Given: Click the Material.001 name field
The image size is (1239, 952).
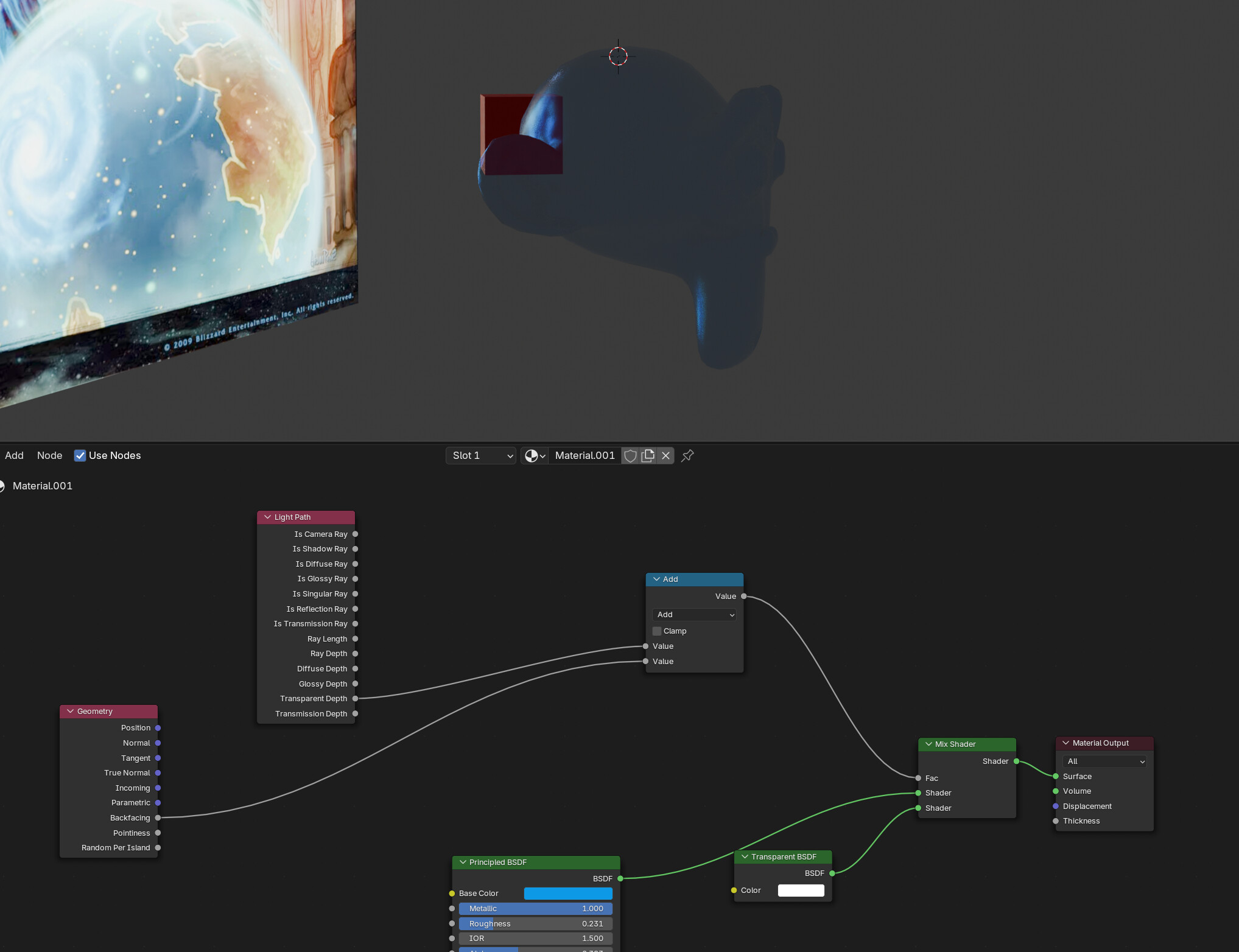Looking at the screenshot, I should click(x=584, y=455).
